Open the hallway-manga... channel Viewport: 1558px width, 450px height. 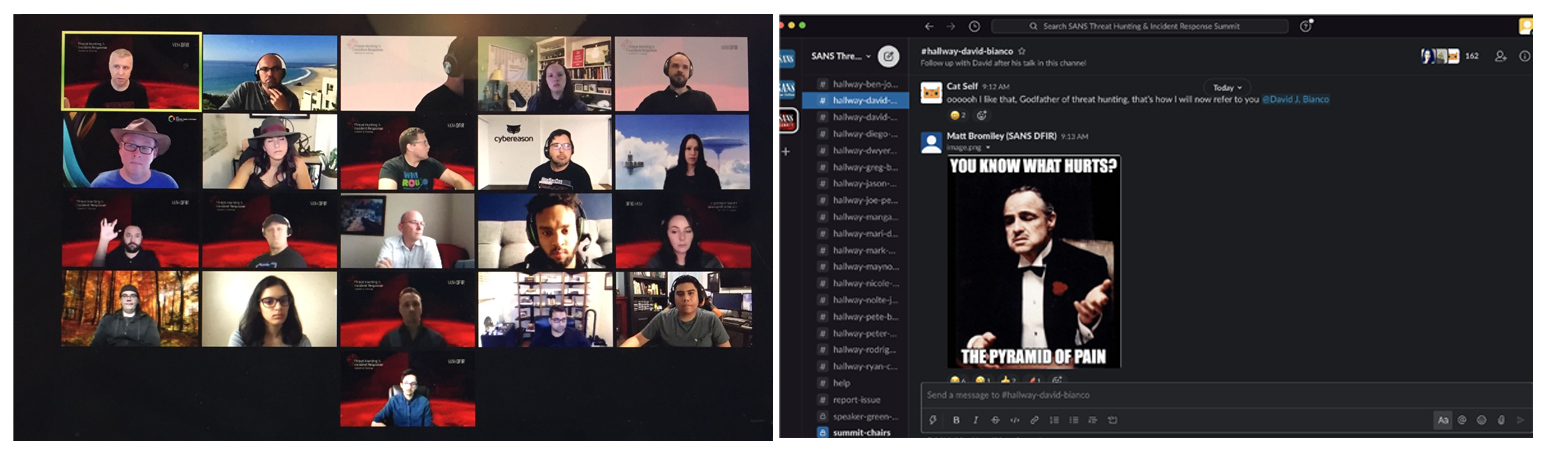858,217
